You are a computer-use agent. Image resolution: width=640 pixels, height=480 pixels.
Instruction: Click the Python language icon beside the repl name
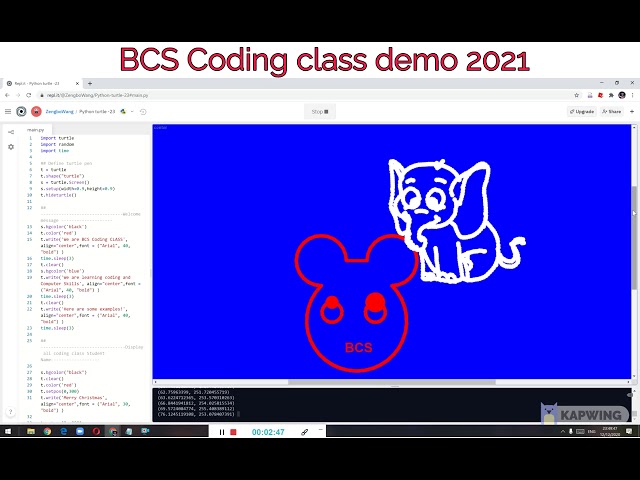123,111
